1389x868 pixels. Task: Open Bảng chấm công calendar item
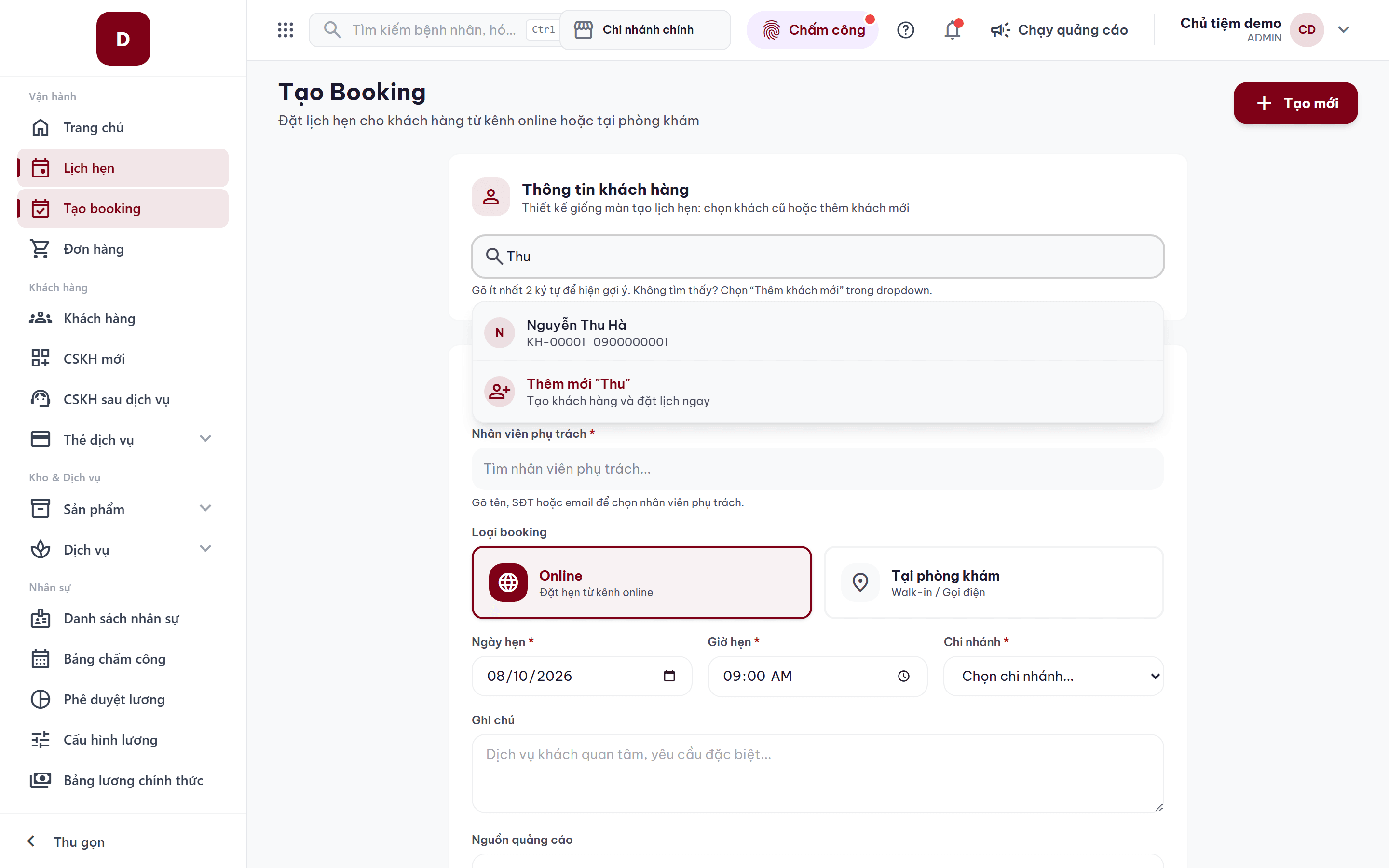pos(123,658)
